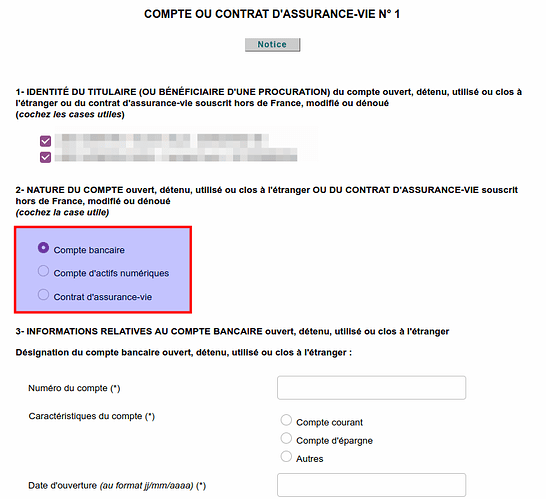Image resolution: width=546 pixels, height=499 pixels.
Task: Focus the Date d'ouverture input field
Action: 372,485
